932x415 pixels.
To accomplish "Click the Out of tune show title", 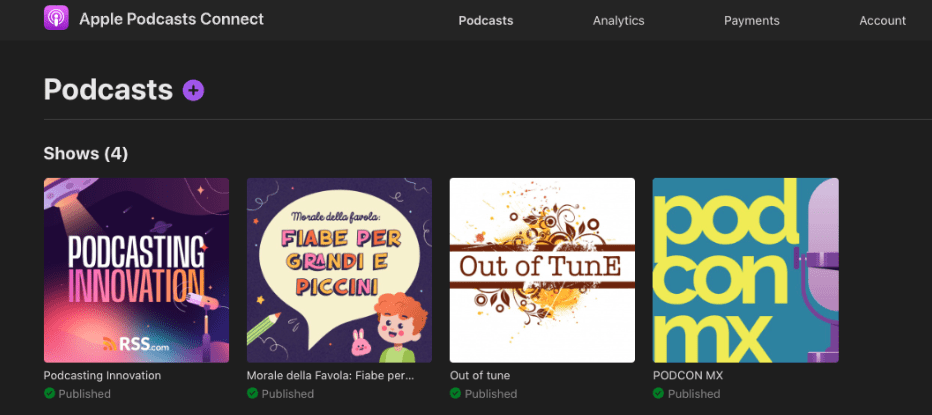I will (480, 376).
